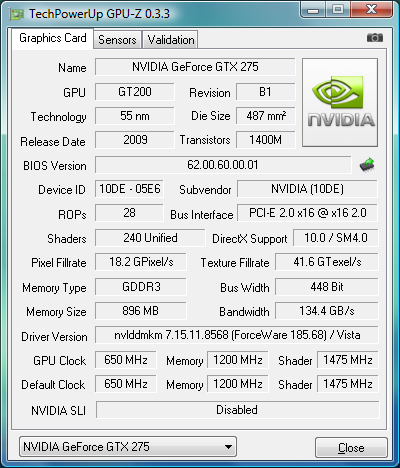Click the Pixel Fillrate field 18.2 GPixel/s

pyautogui.click(x=141, y=262)
